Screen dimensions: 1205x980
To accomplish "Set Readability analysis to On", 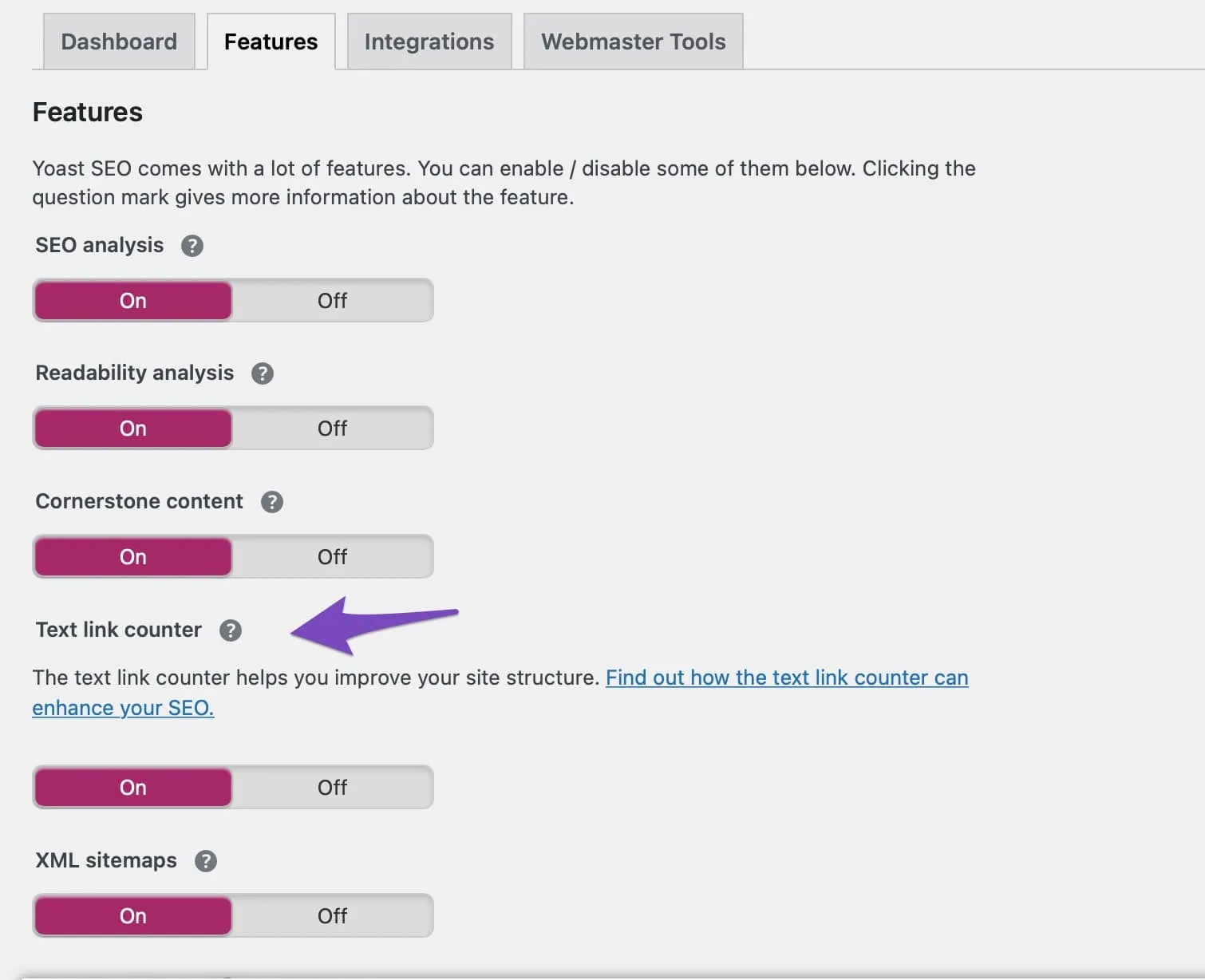I will pyautogui.click(x=133, y=429).
